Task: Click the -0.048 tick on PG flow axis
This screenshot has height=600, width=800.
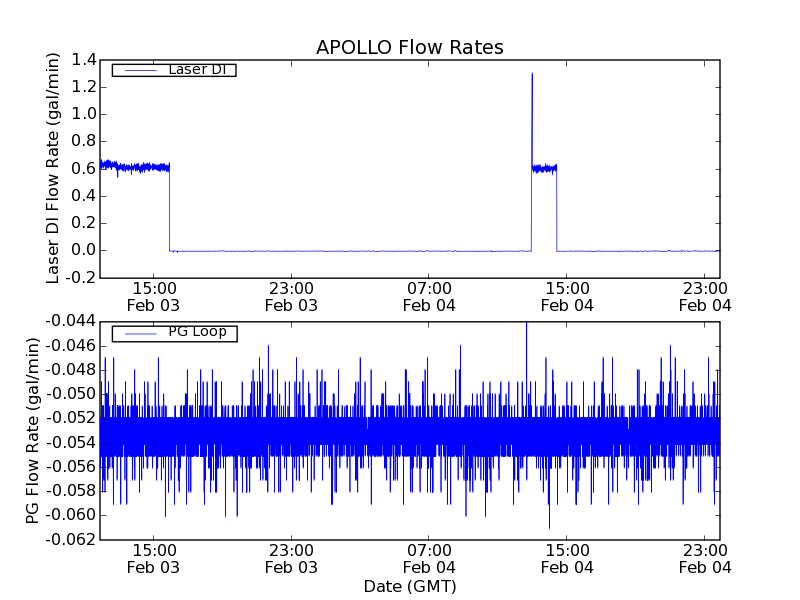Action: click(70, 369)
